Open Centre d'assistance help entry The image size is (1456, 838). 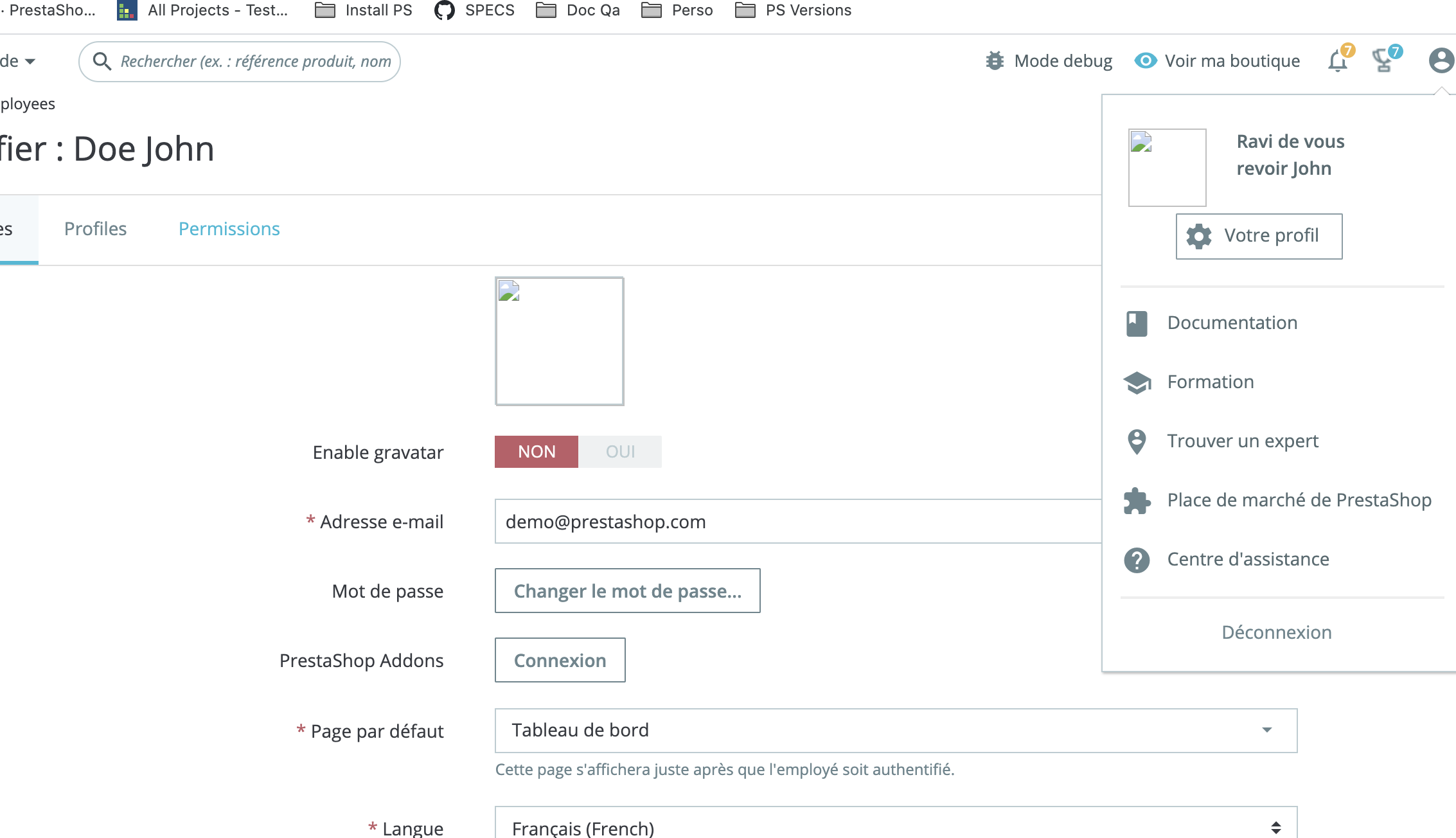tap(1247, 559)
